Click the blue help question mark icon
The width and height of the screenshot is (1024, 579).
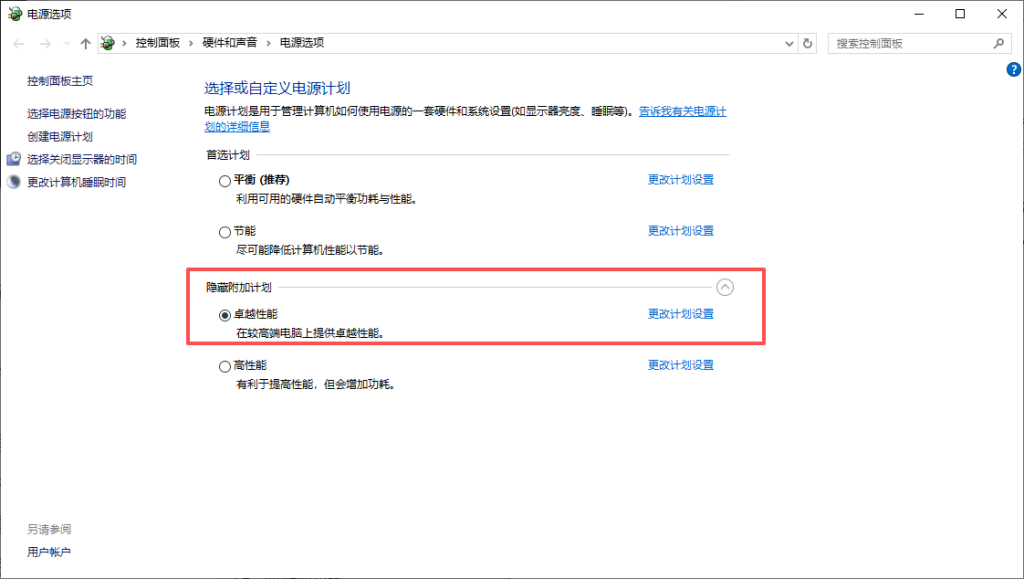pyautogui.click(x=1012, y=69)
